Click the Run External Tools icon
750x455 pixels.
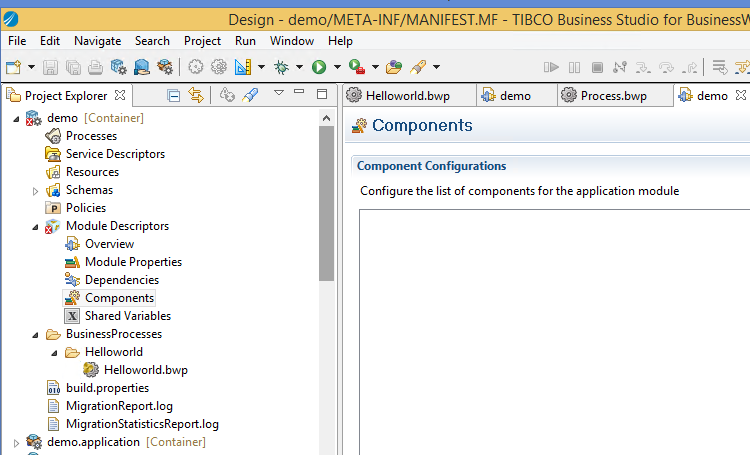tap(357, 67)
